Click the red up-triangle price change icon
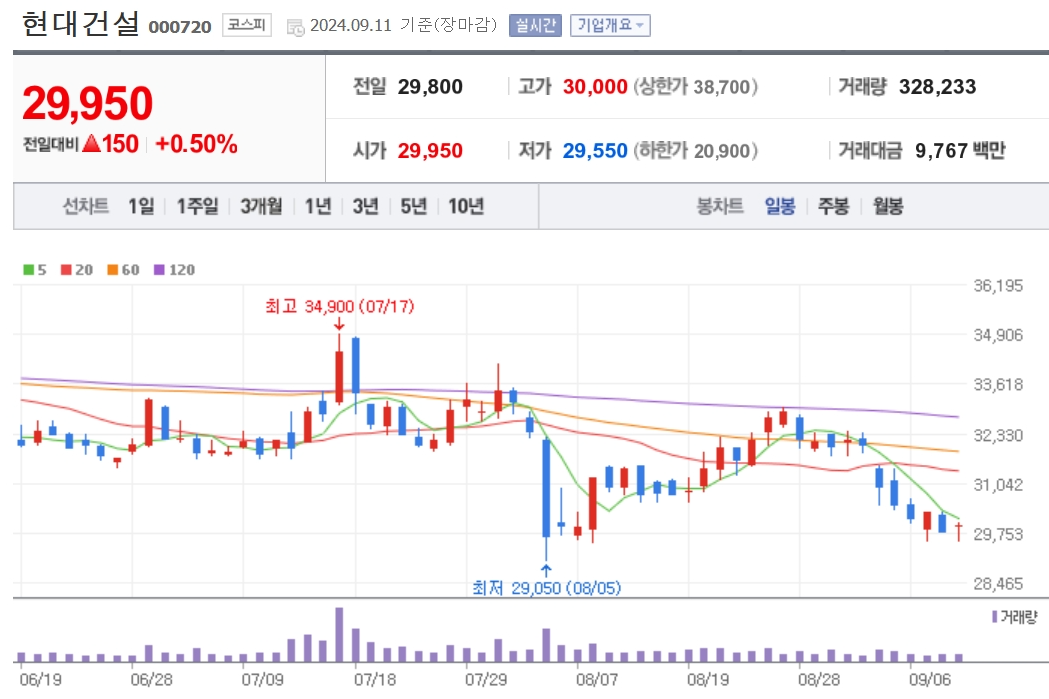 tap(91, 143)
